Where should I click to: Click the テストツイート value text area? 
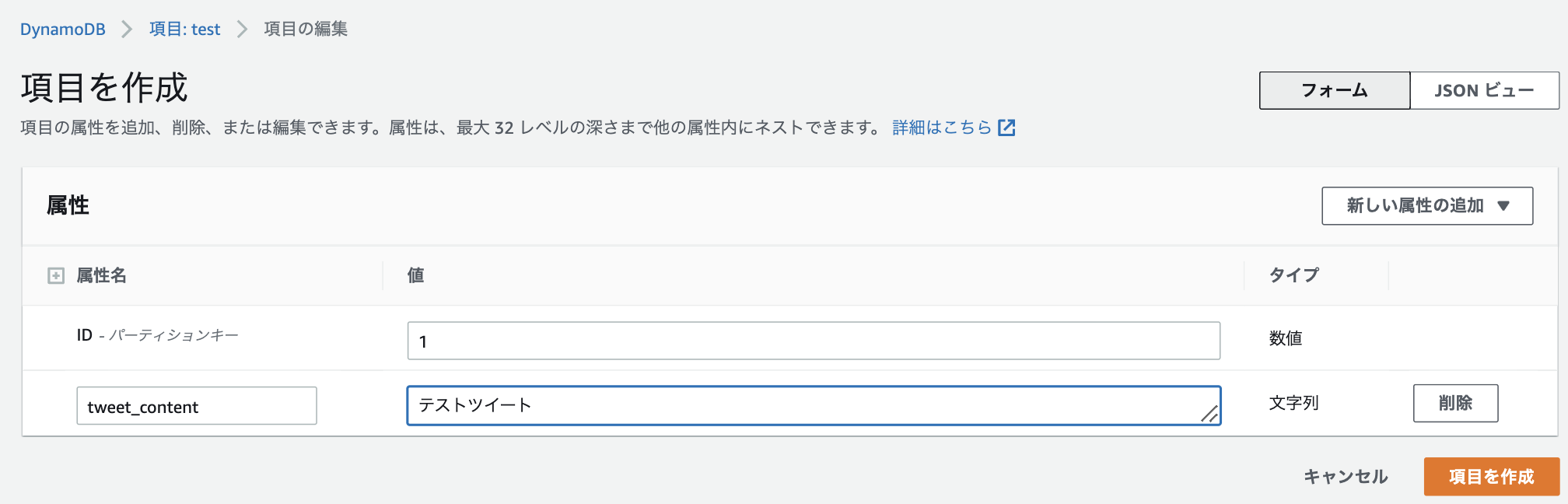814,405
